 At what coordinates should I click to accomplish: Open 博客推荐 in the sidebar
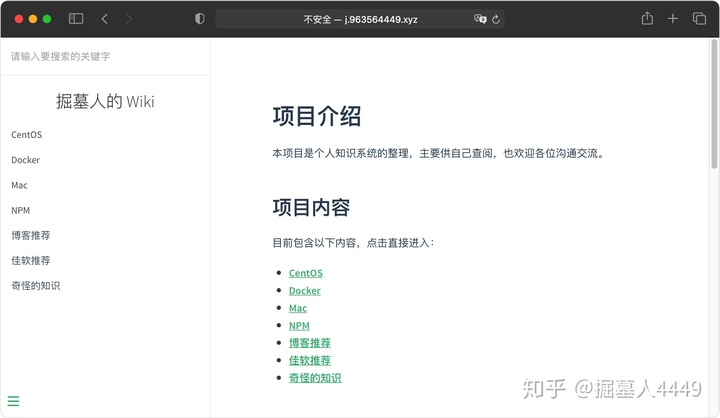pyautogui.click(x=31, y=235)
